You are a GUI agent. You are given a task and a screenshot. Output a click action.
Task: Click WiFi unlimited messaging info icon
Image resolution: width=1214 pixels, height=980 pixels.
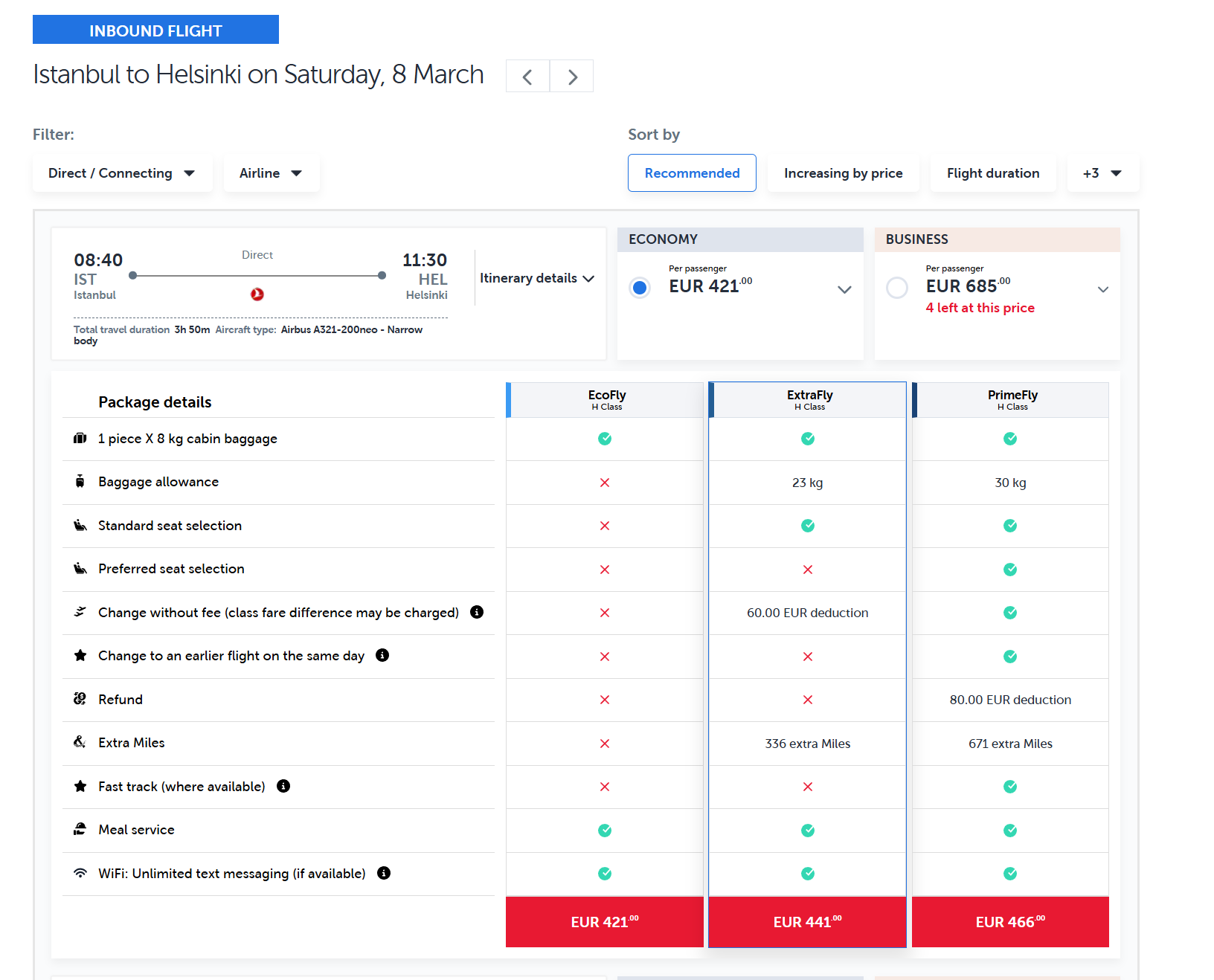384,873
